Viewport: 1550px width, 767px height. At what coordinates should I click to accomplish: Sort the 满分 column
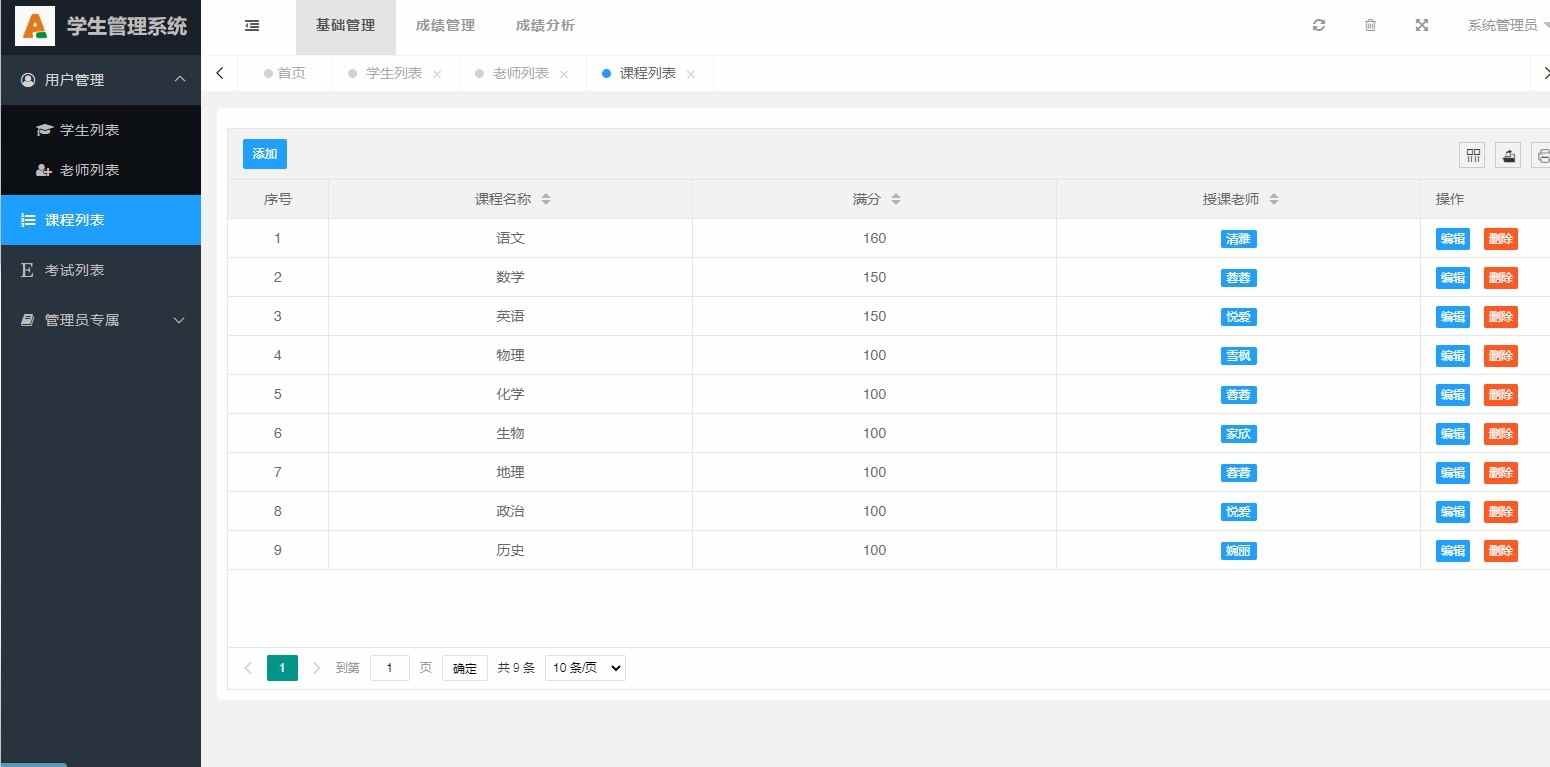[x=896, y=199]
